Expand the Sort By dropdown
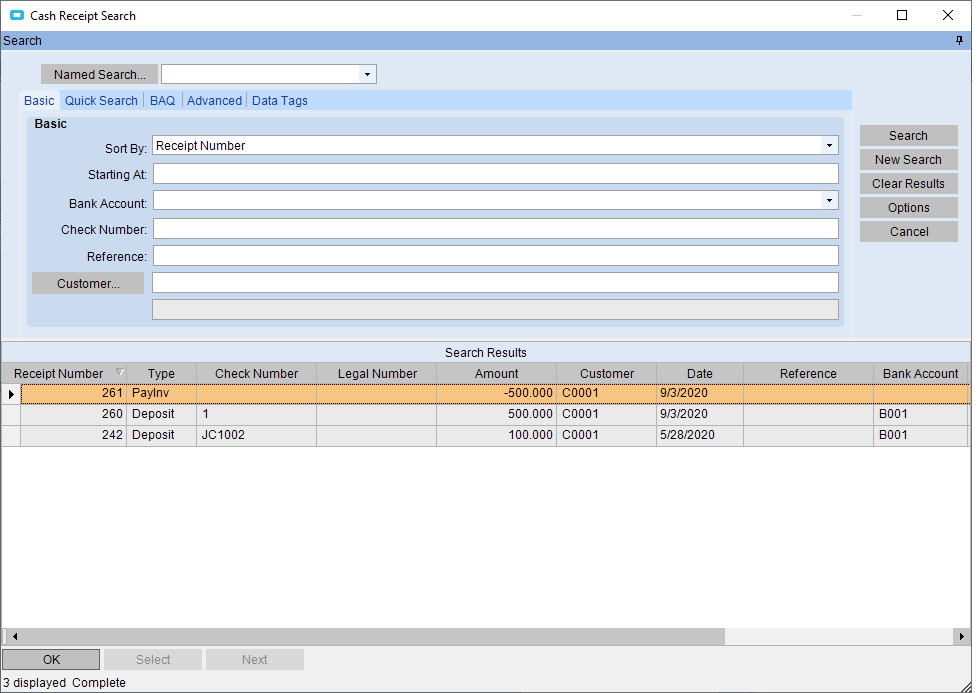This screenshot has height=693, width=979. click(x=829, y=145)
